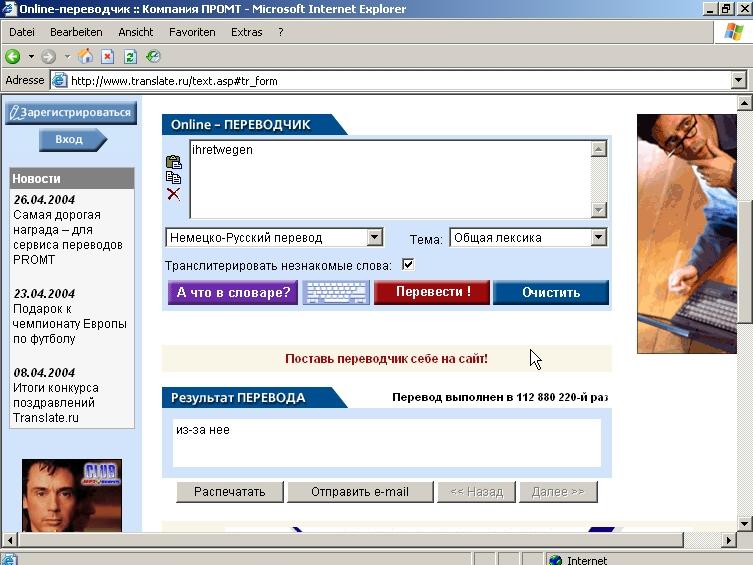Click the Зарегистрироваться register button
The image size is (753, 565).
pyautogui.click(x=71, y=113)
